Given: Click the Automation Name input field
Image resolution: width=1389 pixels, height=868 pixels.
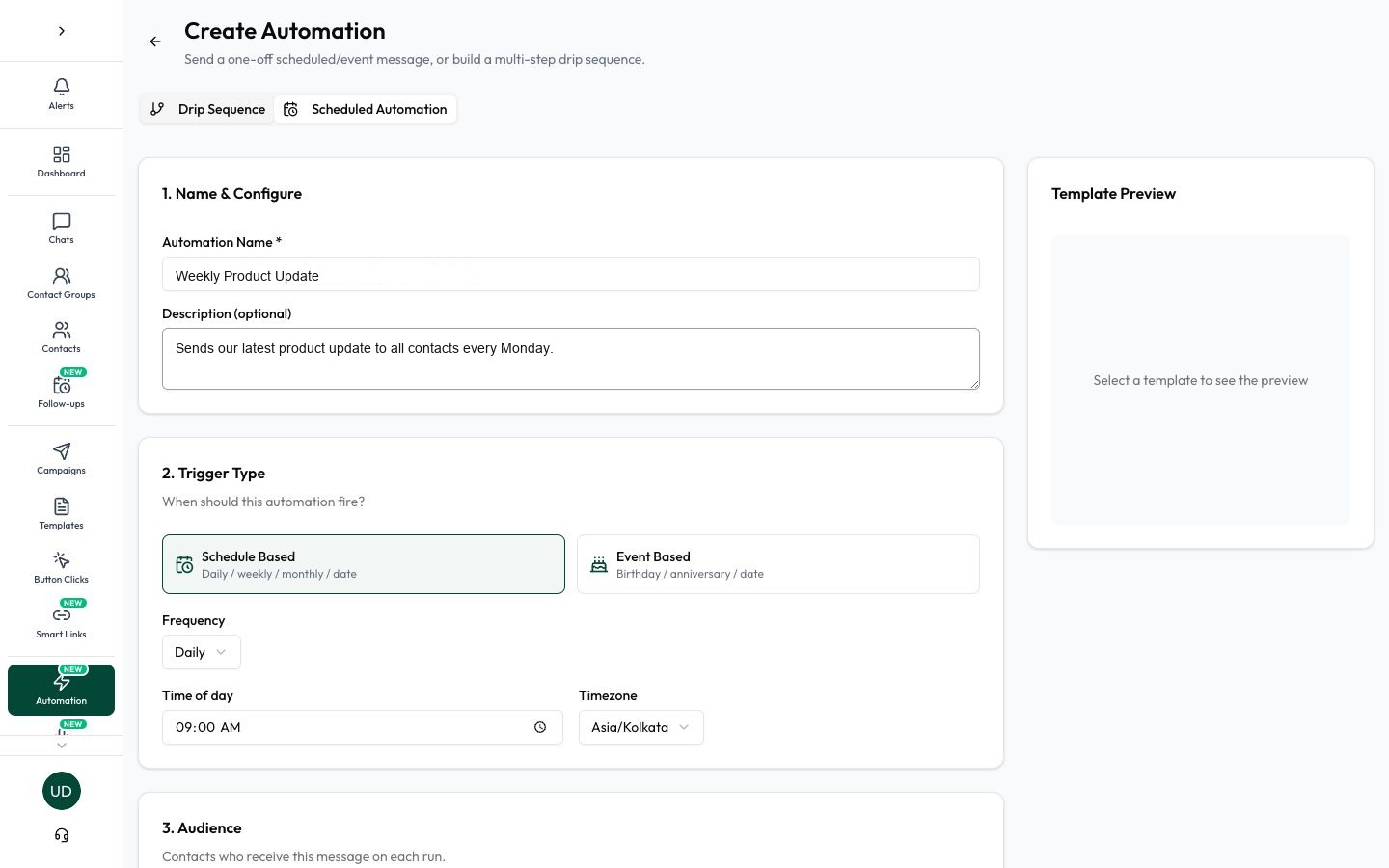Looking at the screenshot, I should click(x=571, y=275).
